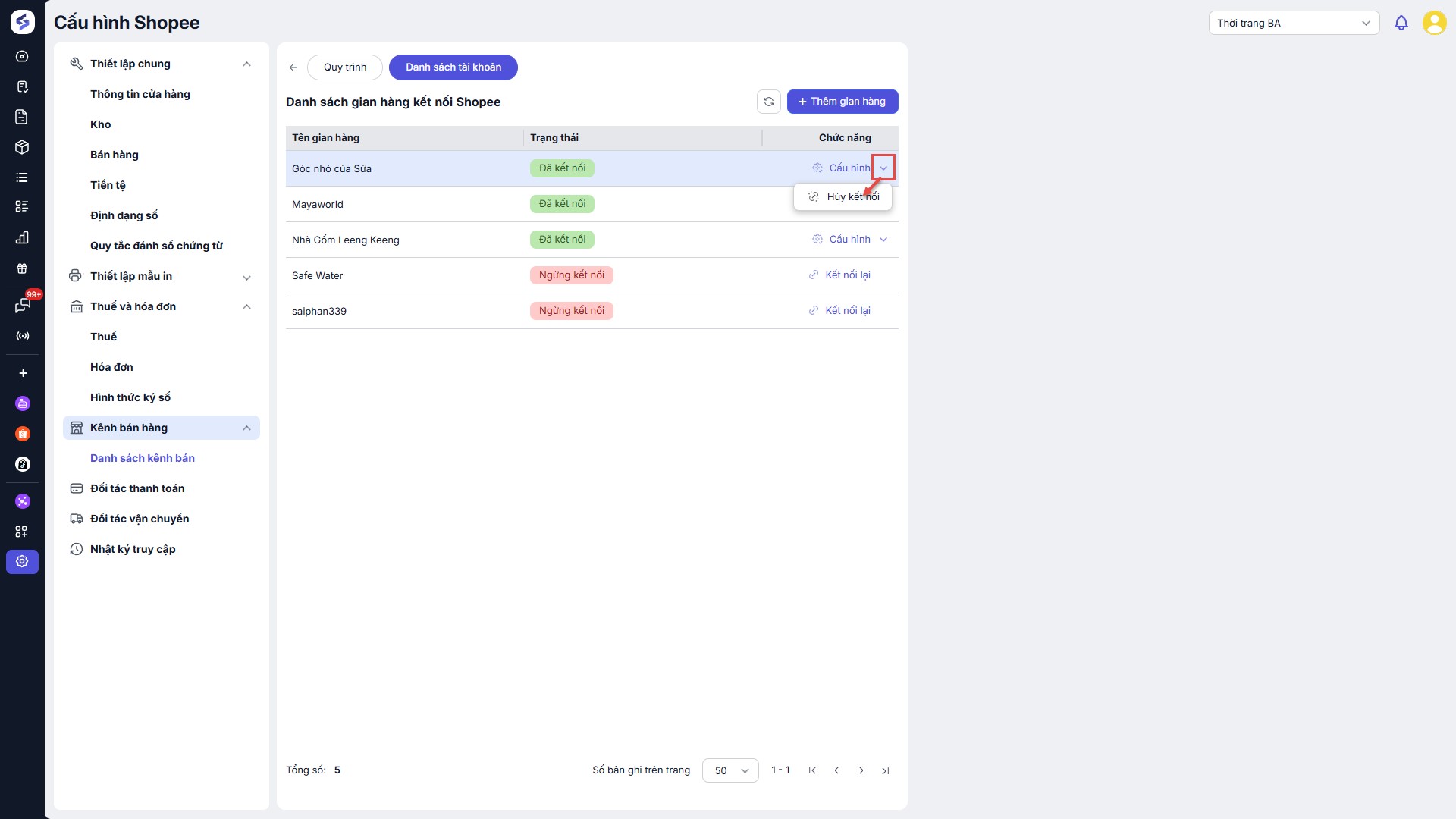Viewport: 1456px width, 819px height.
Task: Click the notification bell icon
Action: (x=1401, y=23)
